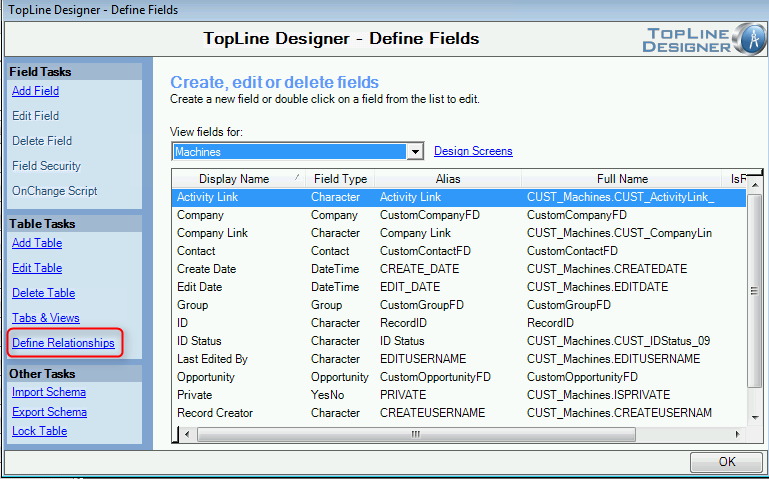Open OnChange Script option

coord(55,191)
